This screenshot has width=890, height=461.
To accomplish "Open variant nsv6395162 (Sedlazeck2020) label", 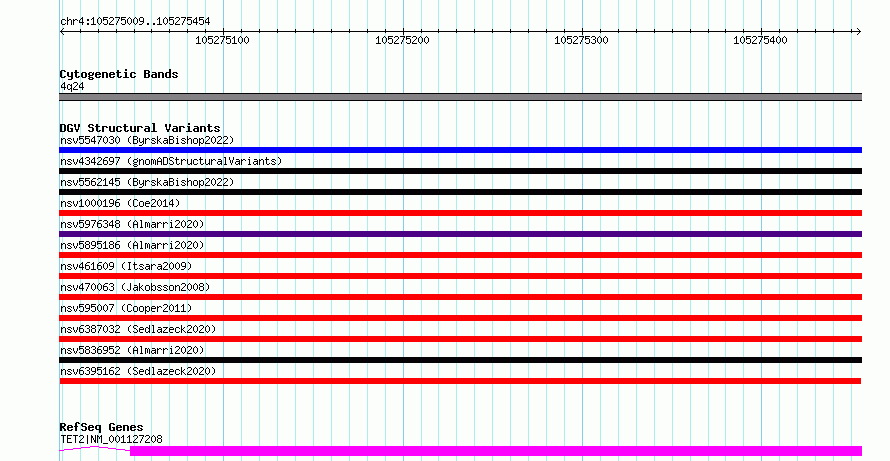I will pos(138,371).
